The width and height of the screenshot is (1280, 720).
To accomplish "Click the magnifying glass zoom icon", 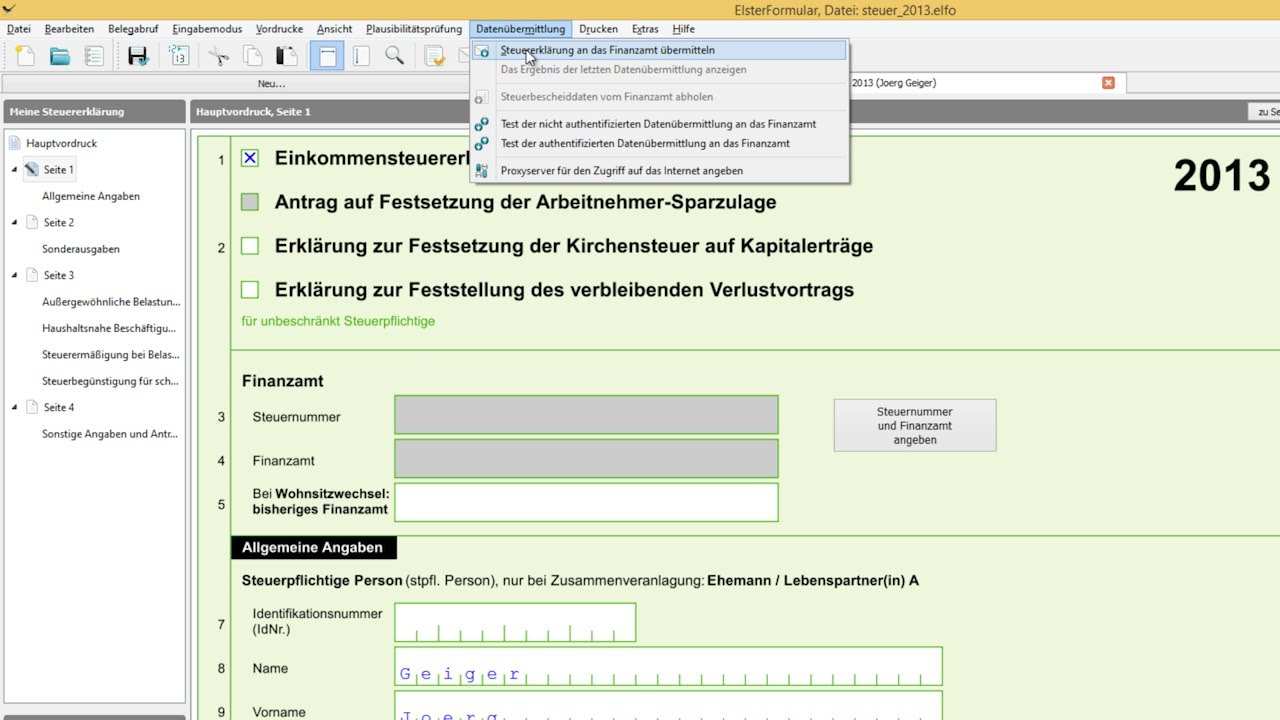I will point(395,56).
